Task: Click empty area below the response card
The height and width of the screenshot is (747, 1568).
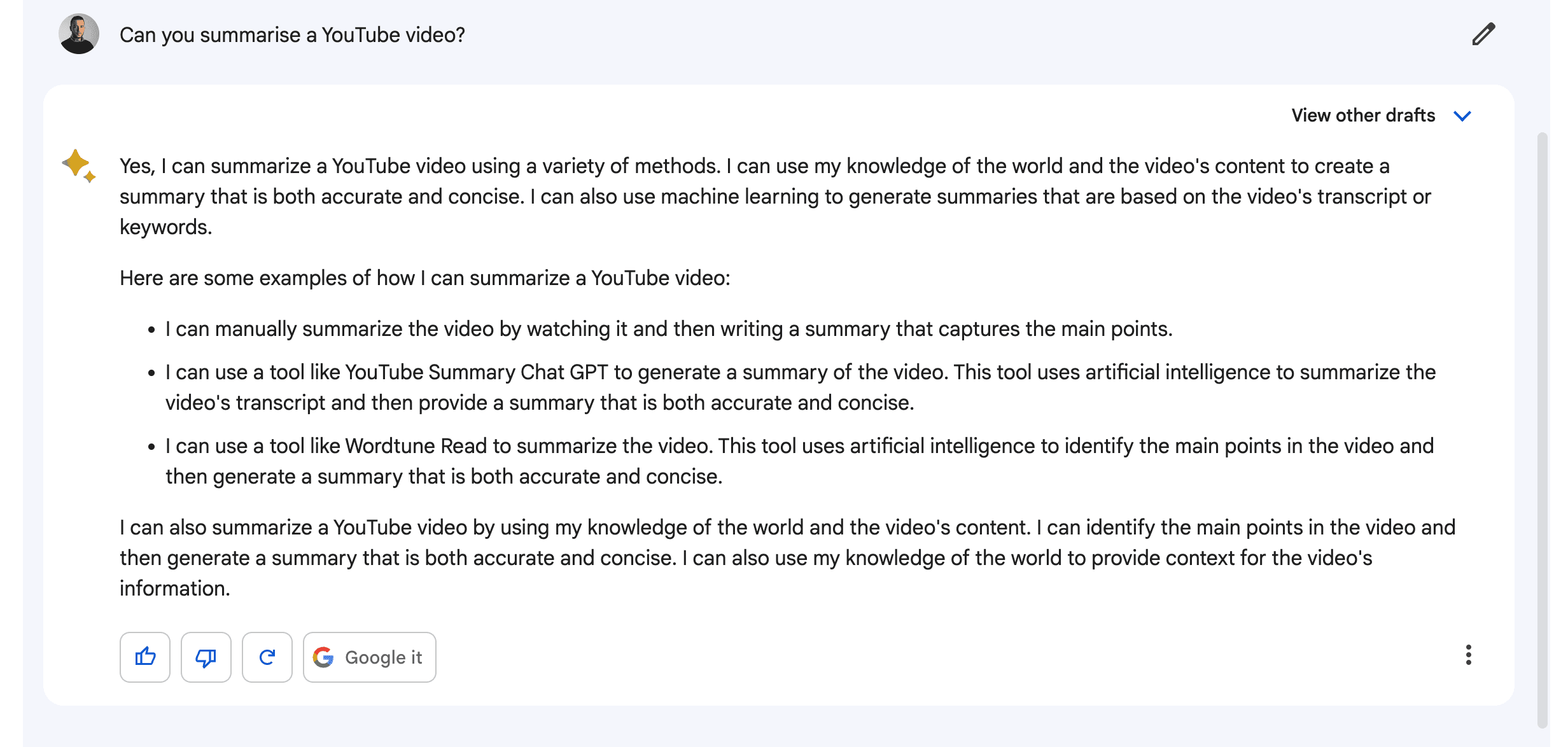Action: coord(779,727)
